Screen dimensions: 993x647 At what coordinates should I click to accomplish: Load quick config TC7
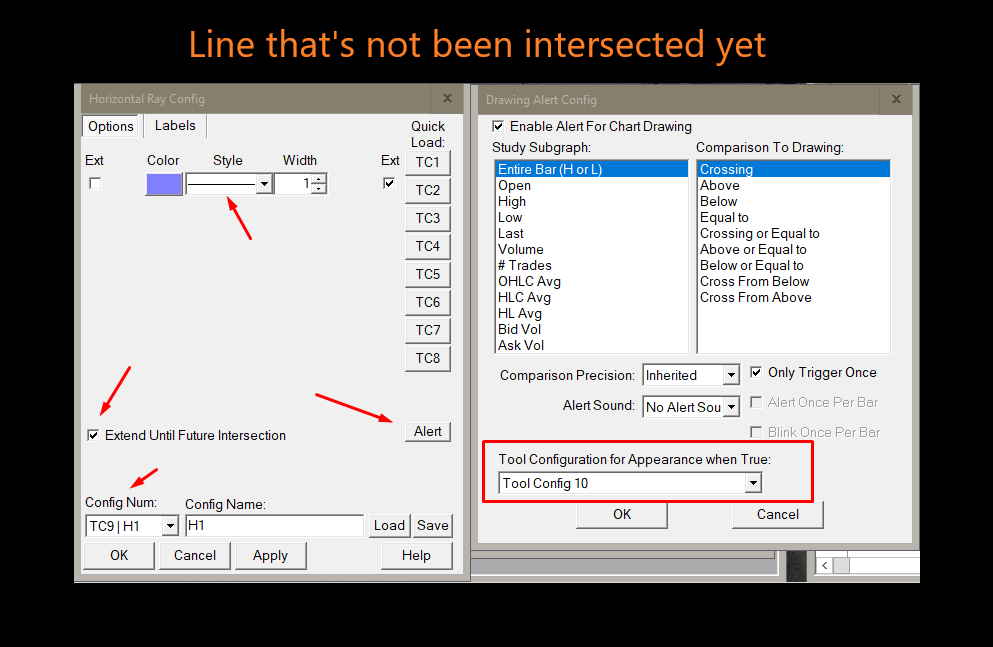tap(427, 330)
